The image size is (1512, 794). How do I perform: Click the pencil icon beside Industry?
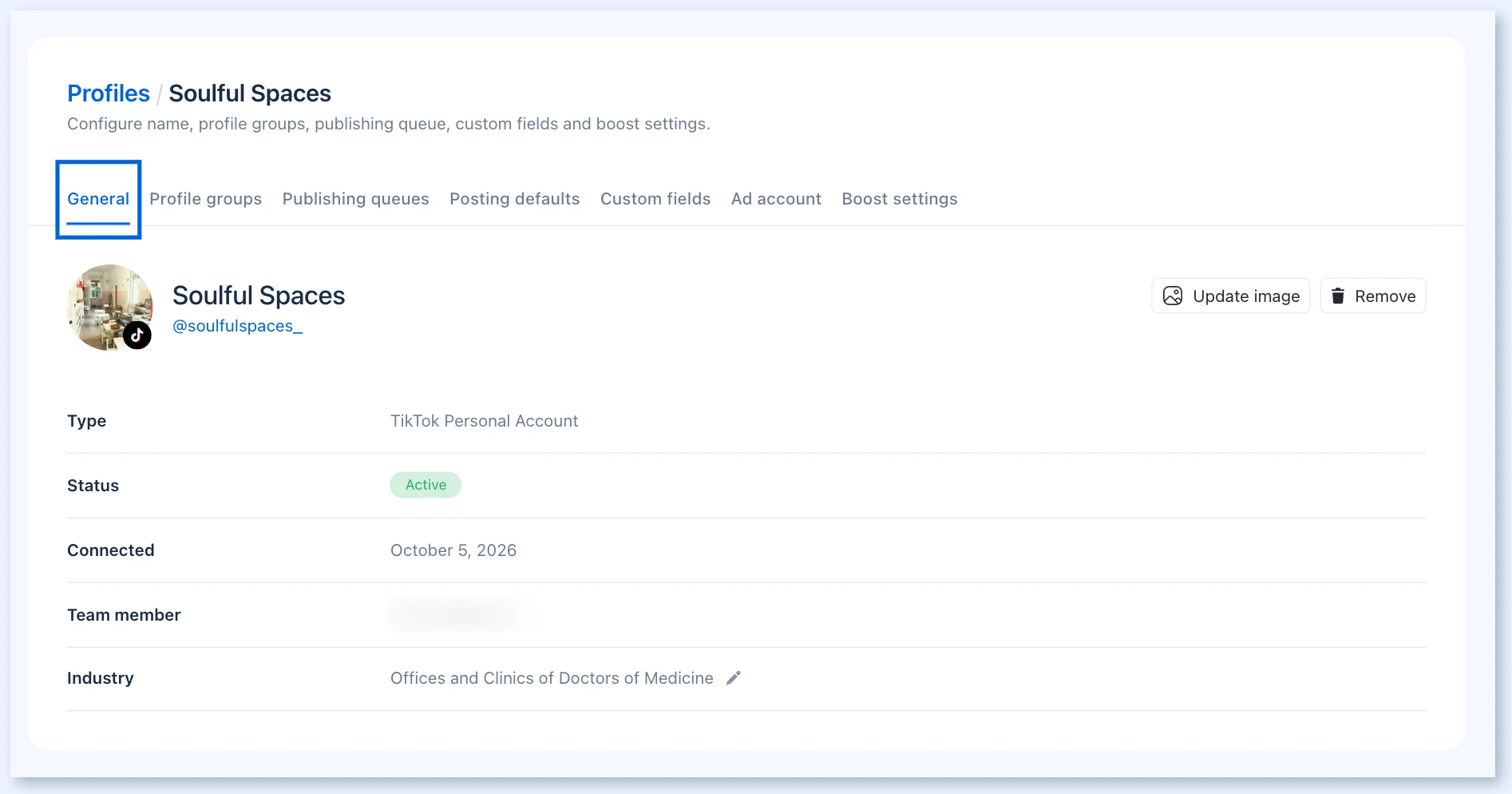734,678
